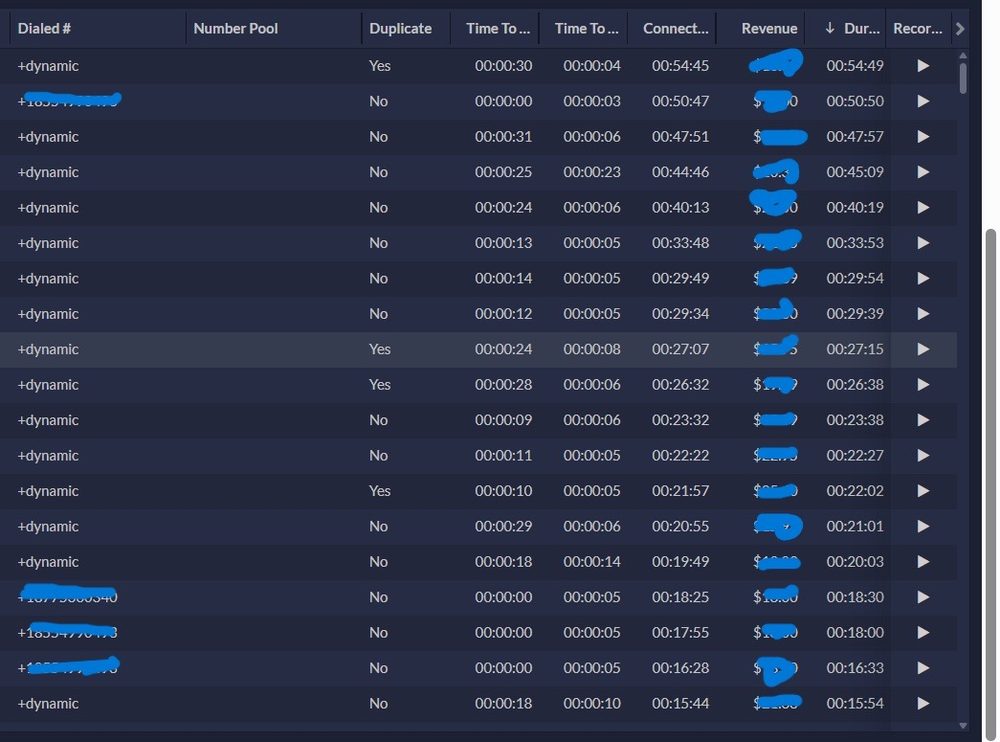The image size is (1000, 742).
Task: Play recording for the 00:54:49 duration call
Action: [x=923, y=66]
